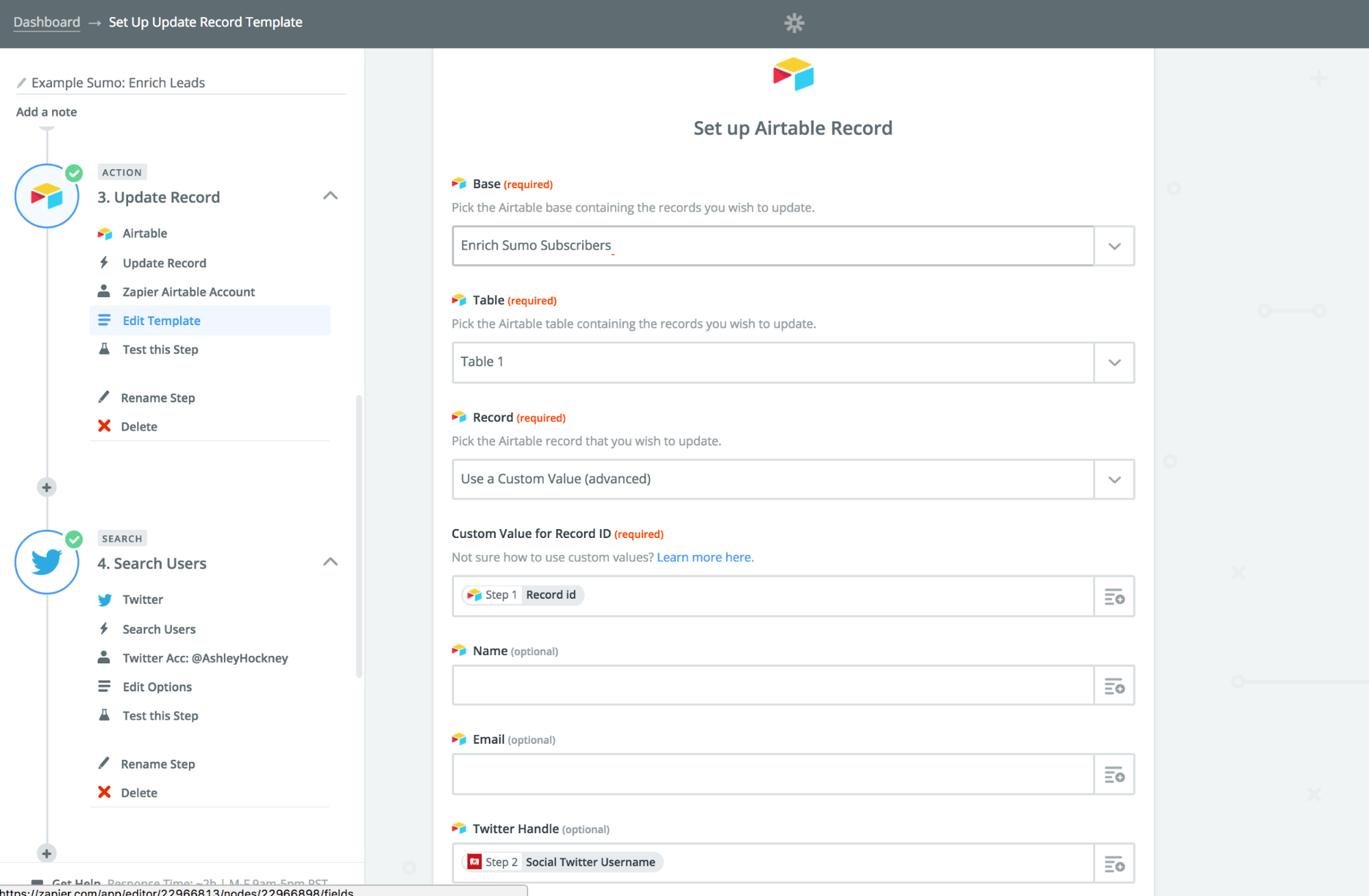Click Rename Step under Update Record
This screenshot has height=896, width=1369.
(158, 398)
